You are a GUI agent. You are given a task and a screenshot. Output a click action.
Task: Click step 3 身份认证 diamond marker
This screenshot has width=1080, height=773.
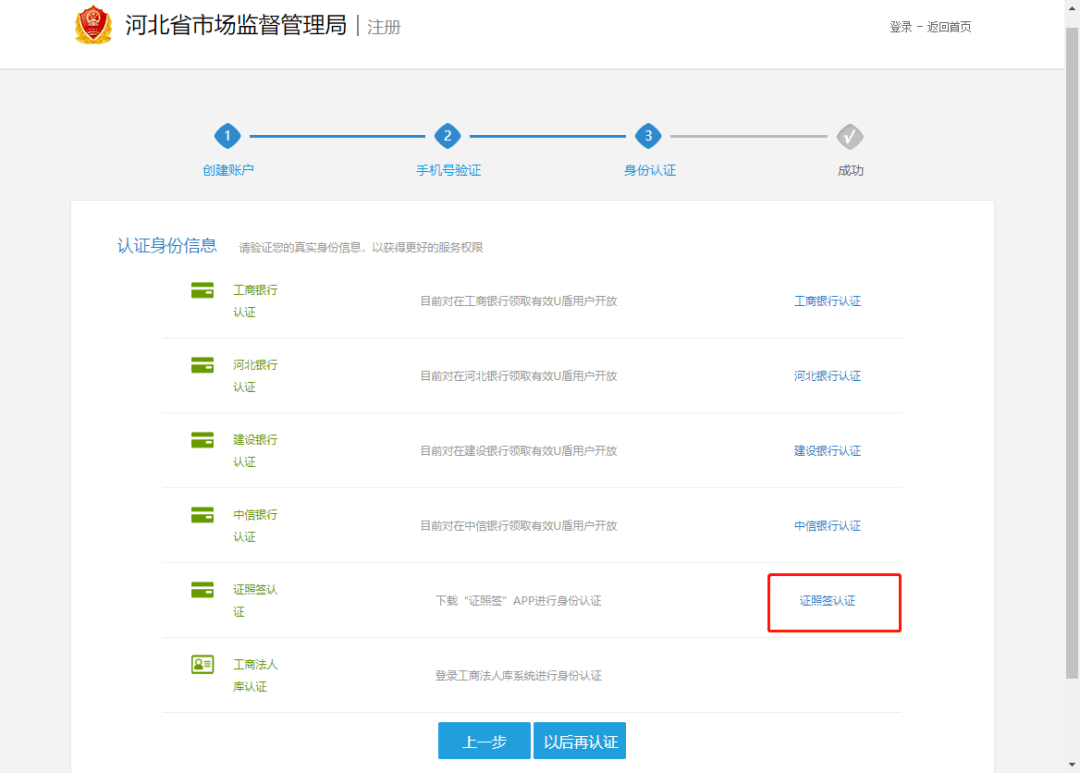coord(649,137)
